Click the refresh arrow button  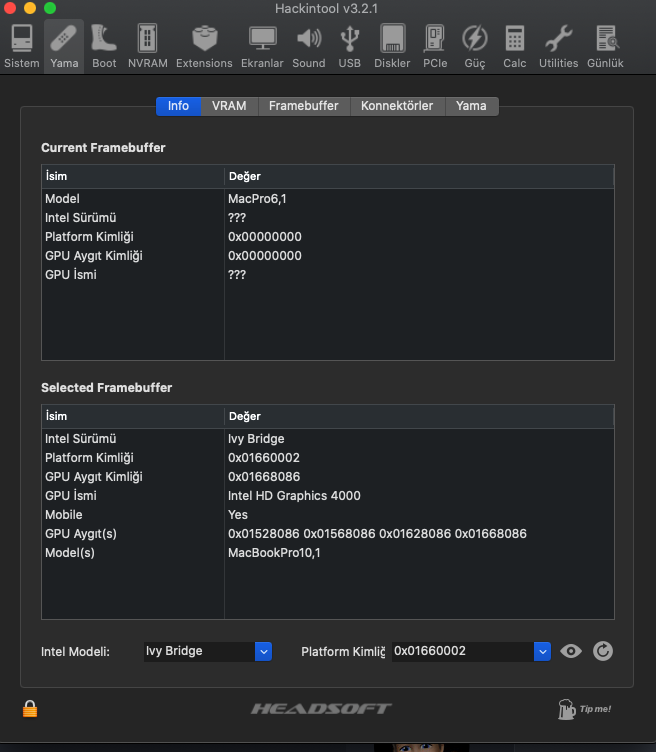click(602, 651)
